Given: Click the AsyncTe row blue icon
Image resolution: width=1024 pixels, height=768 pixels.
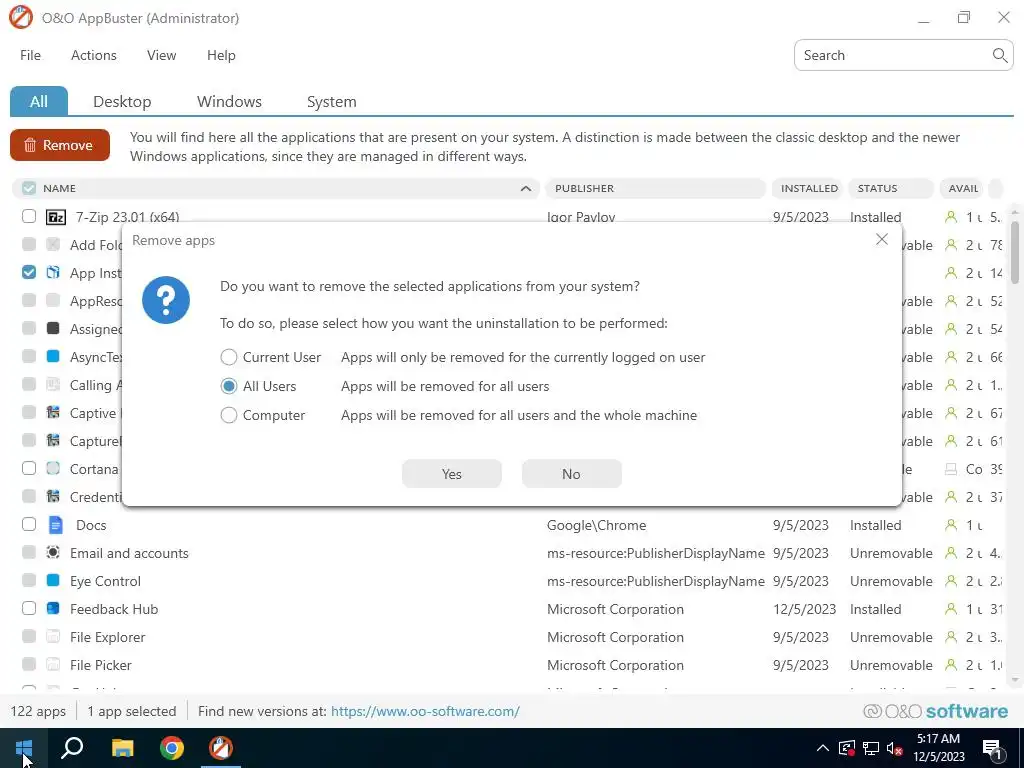Looking at the screenshot, I should tap(53, 357).
